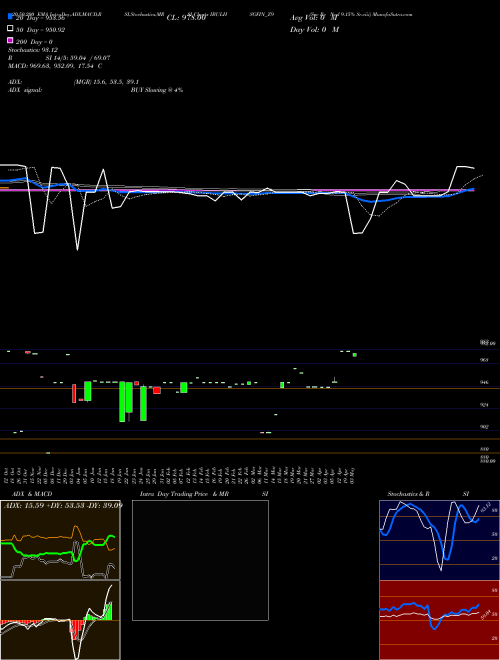Image resolution: width=500 pixels, height=660 pixels.
Task: Select the '20 Day - 953.56' legend text
Action: [40, 19]
